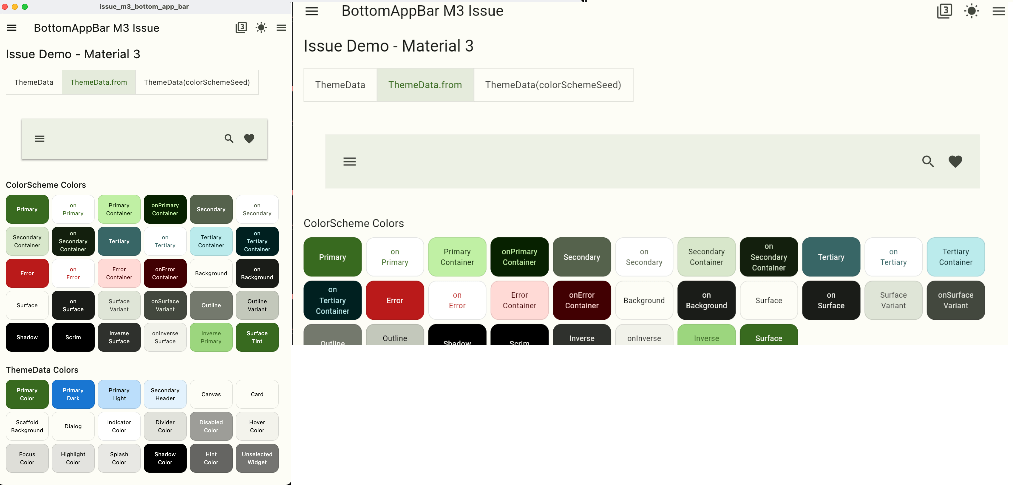Toggle the brightness sun icon in right window
Screen dimensions: 1013x487
click(x=972, y=11)
